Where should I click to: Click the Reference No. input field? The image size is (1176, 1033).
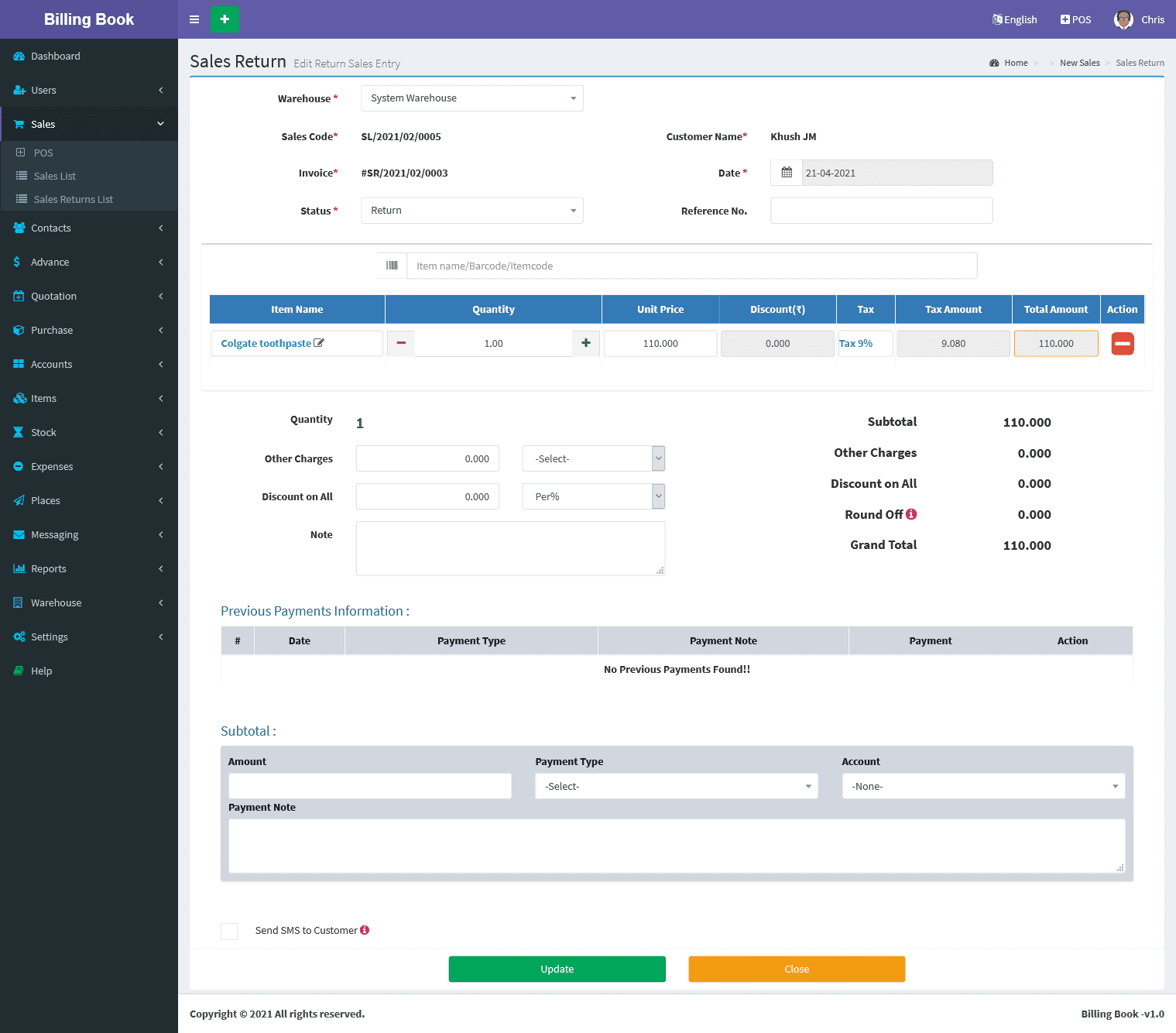[881, 211]
